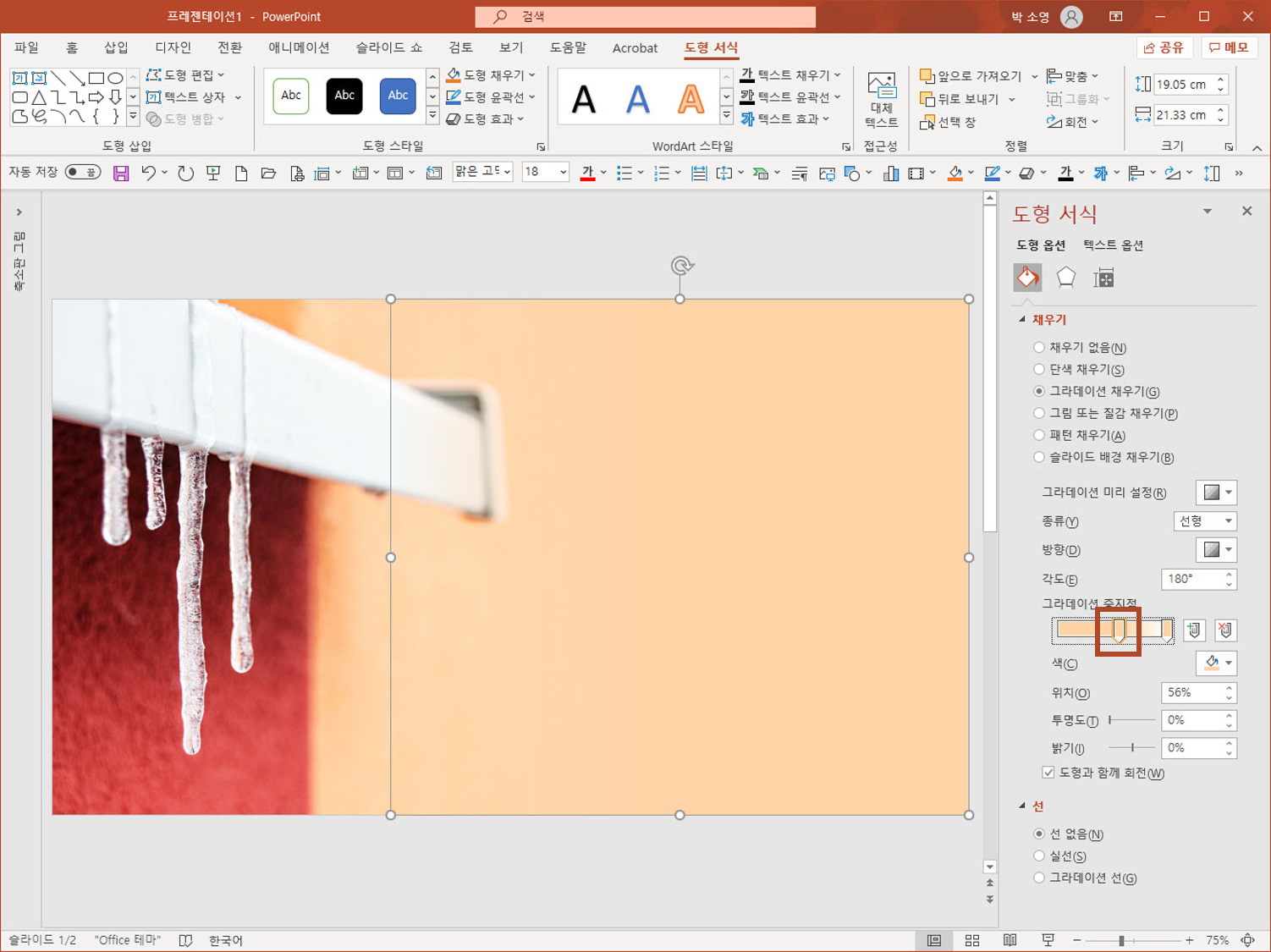1271x952 pixels.
Task: Click 앞으로 가져오기 button
Action: coord(971,76)
